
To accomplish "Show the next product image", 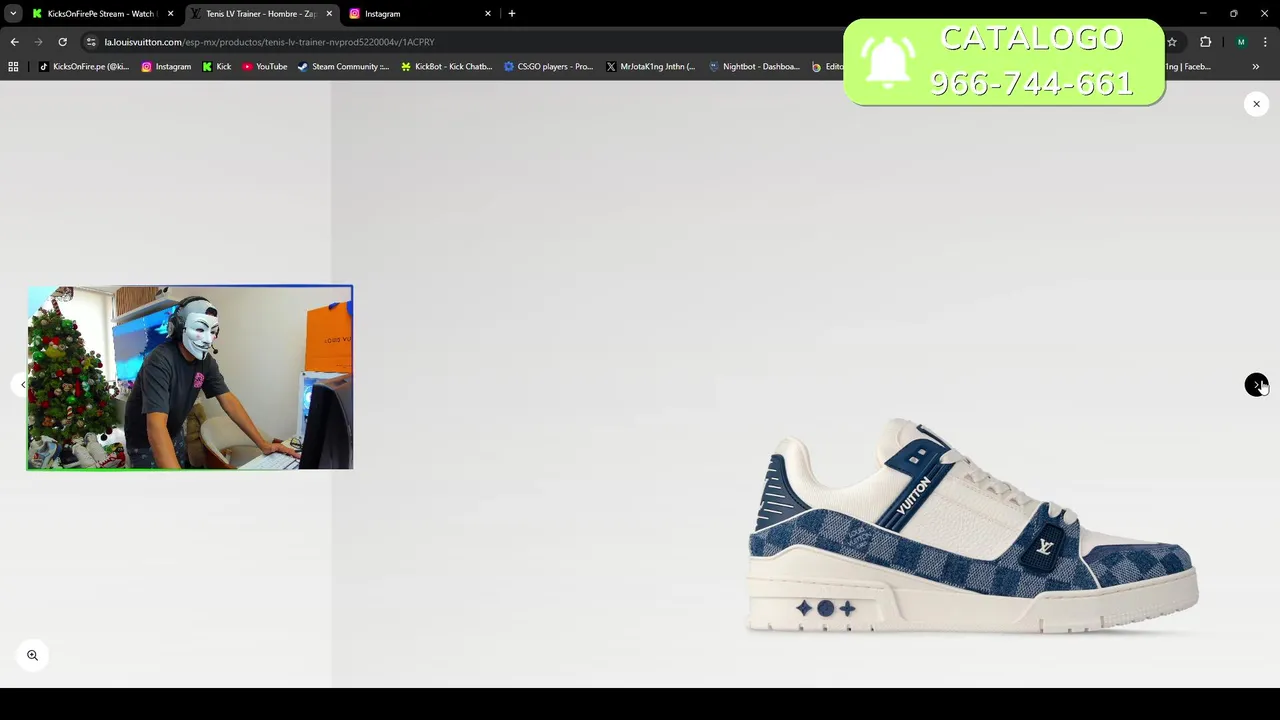I will (x=1257, y=385).
